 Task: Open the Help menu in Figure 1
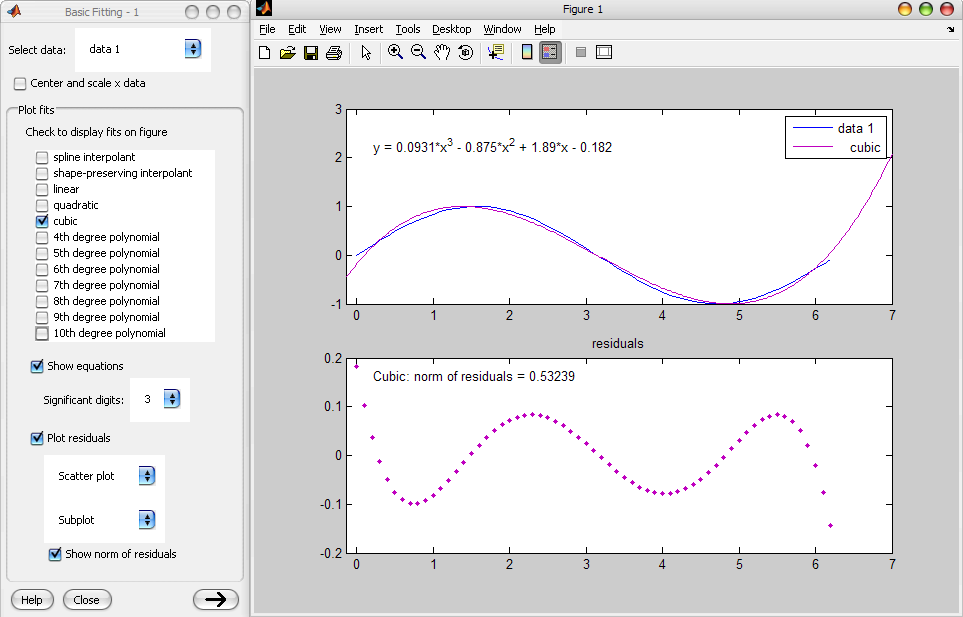(x=545, y=29)
